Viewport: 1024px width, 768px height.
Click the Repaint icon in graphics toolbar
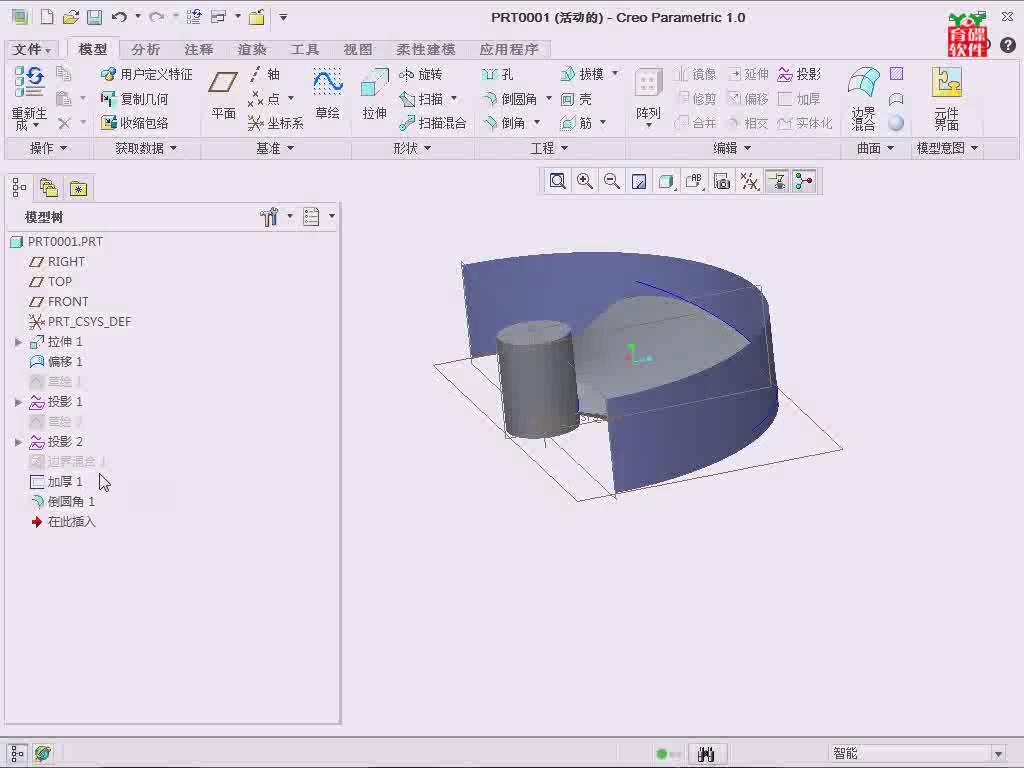(639, 181)
